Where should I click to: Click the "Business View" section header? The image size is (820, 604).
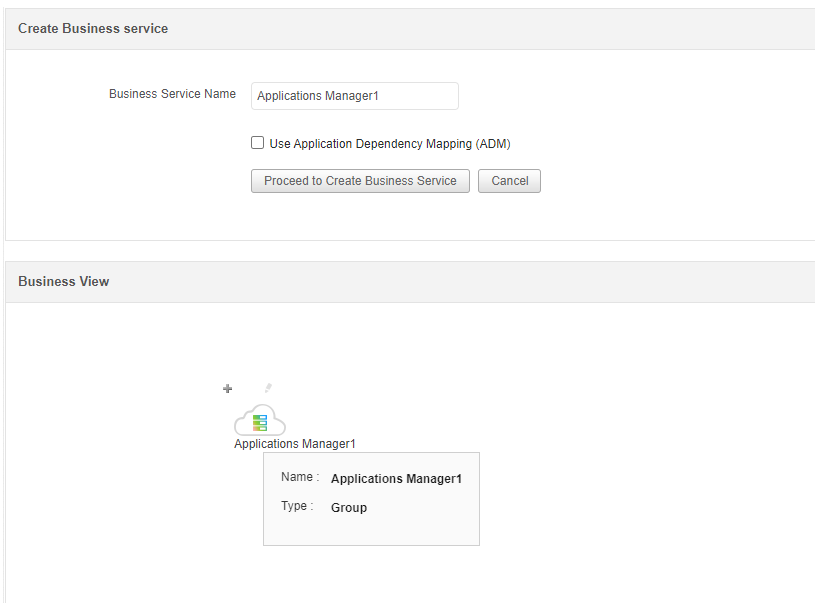pos(64,282)
